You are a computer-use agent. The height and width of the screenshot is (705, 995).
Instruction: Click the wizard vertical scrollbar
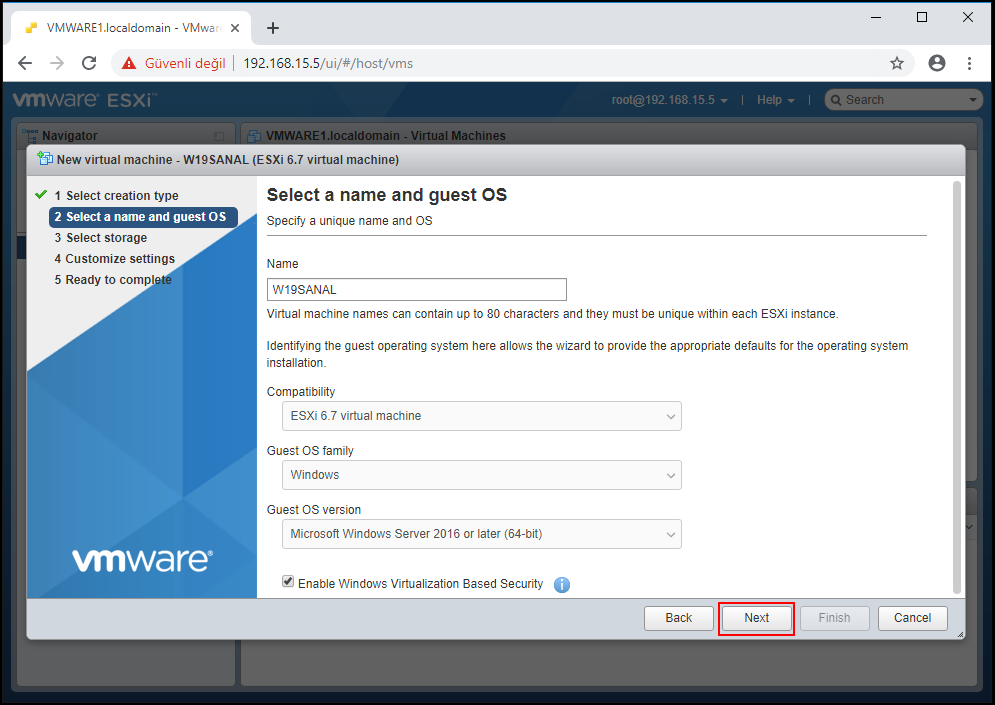957,387
